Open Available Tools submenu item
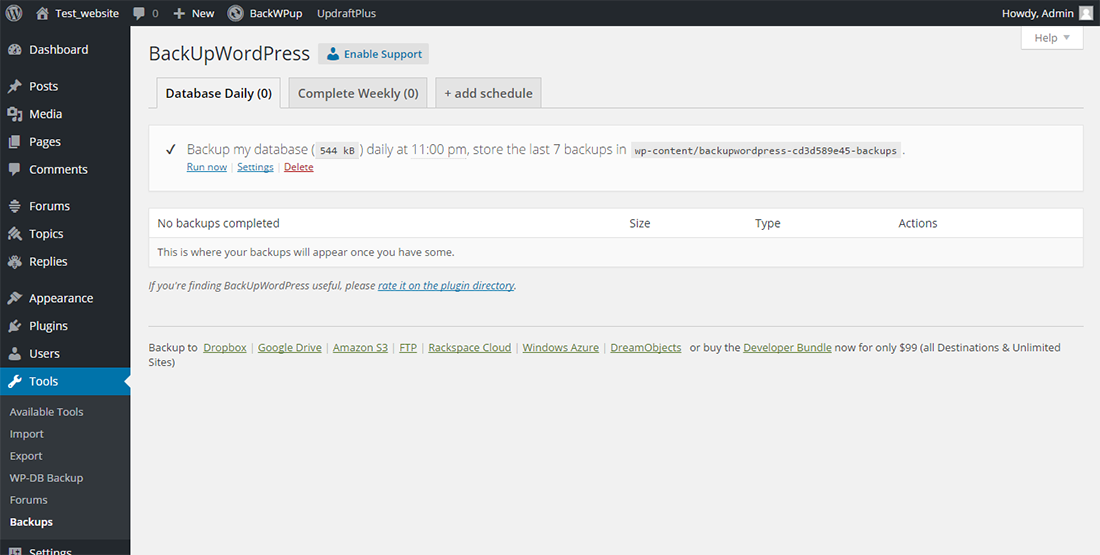 click(x=46, y=412)
